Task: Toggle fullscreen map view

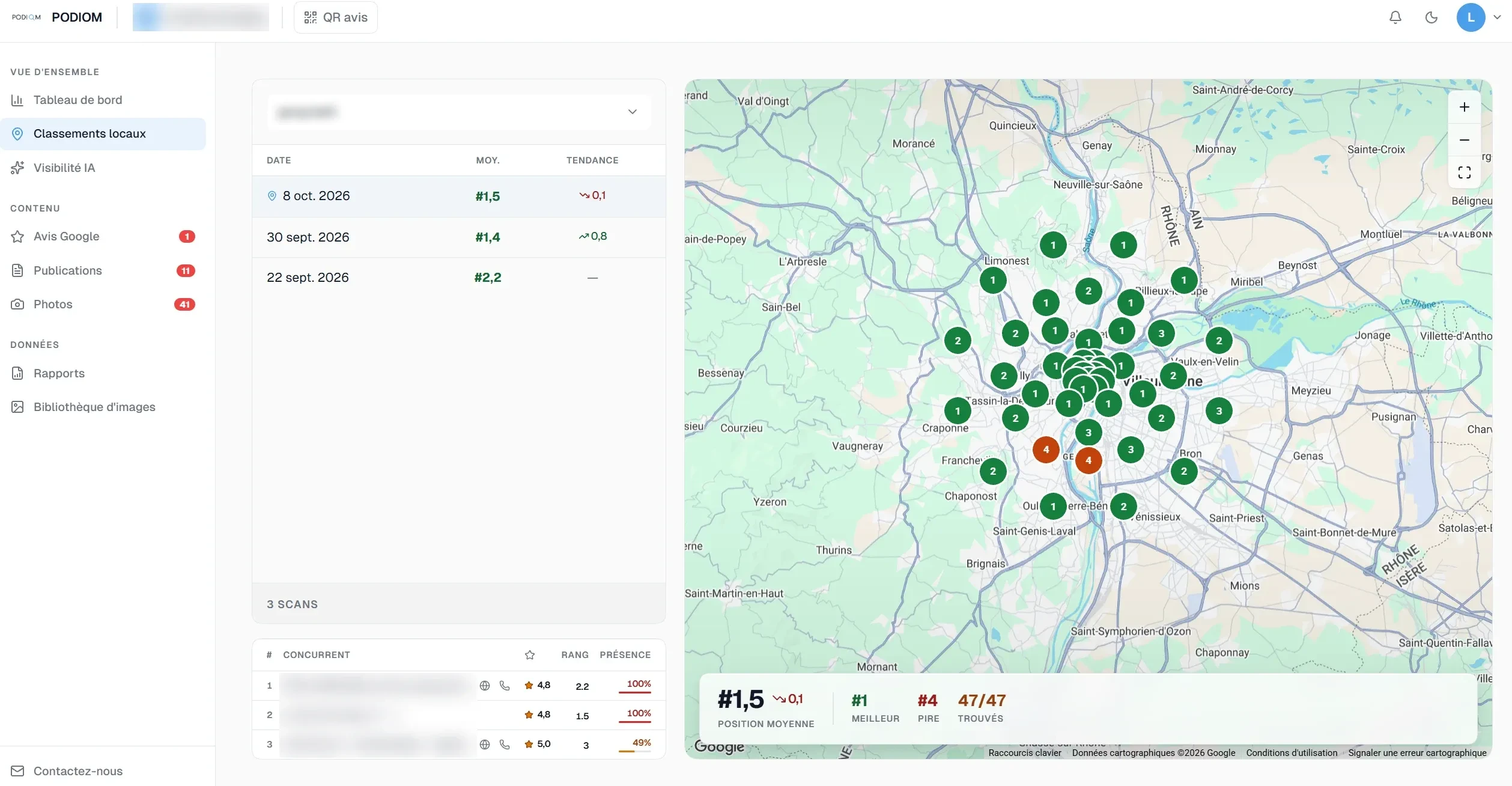Action: click(x=1464, y=172)
